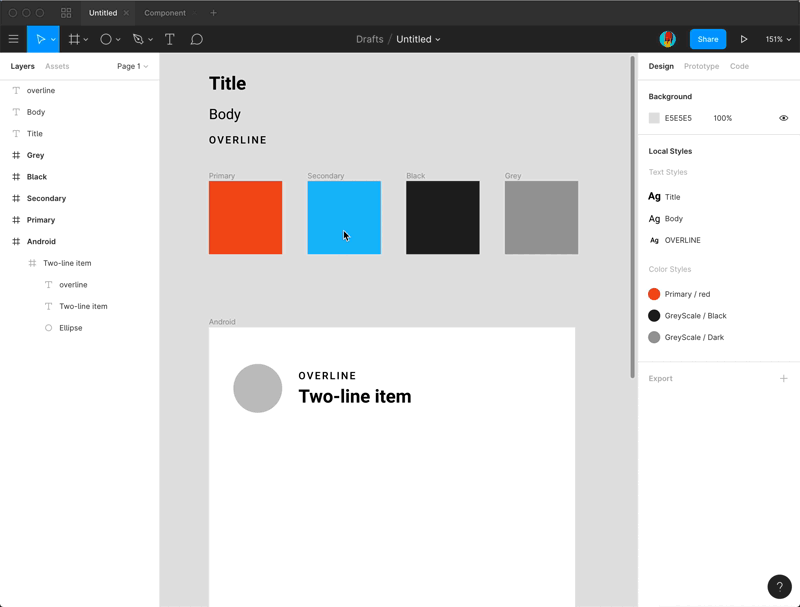Edit the background opacity 100%

tap(722, 118)
